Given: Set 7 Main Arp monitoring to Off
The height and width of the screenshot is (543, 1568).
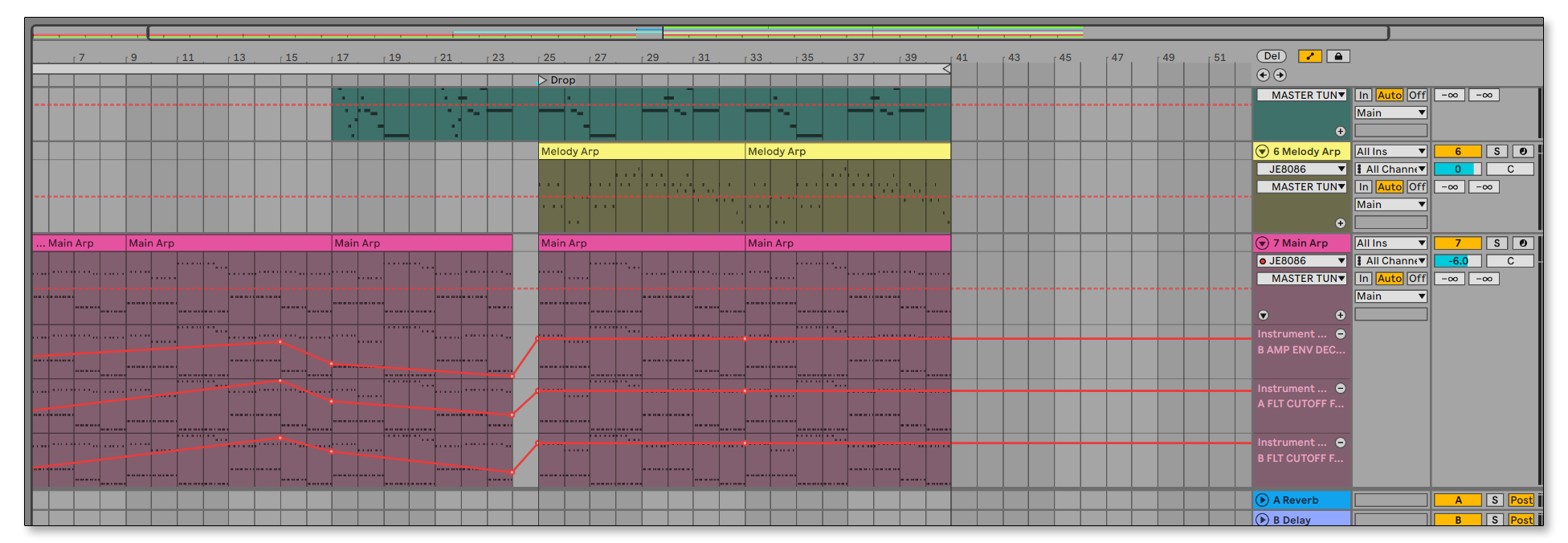Looking at the screenshot, I should click(1417, 279).
